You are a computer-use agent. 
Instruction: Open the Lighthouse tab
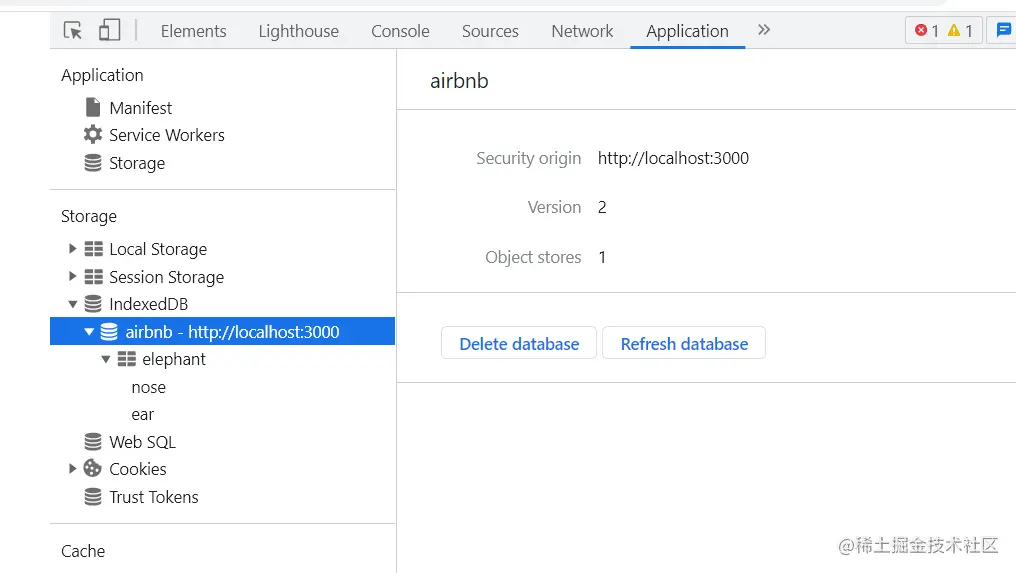[x=298, y=31]
